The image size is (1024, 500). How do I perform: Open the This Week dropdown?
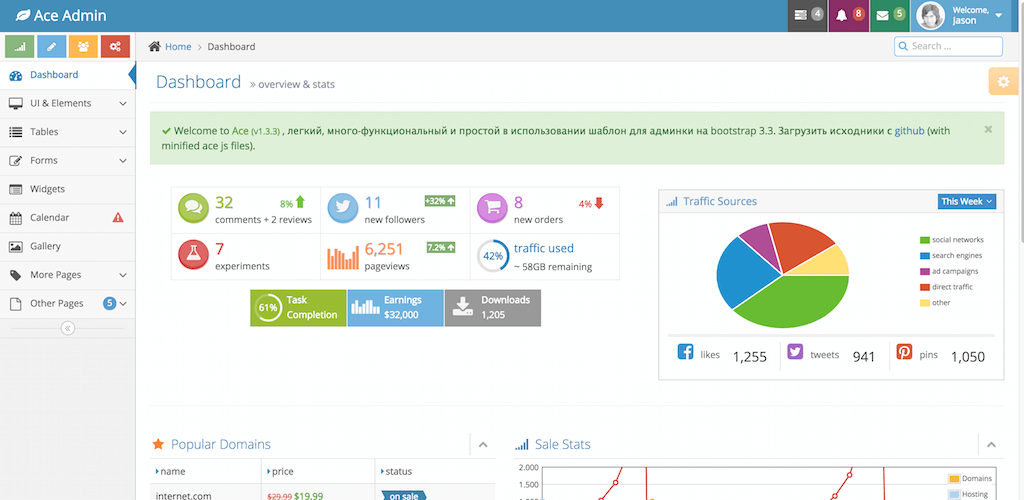click(967, 202)
